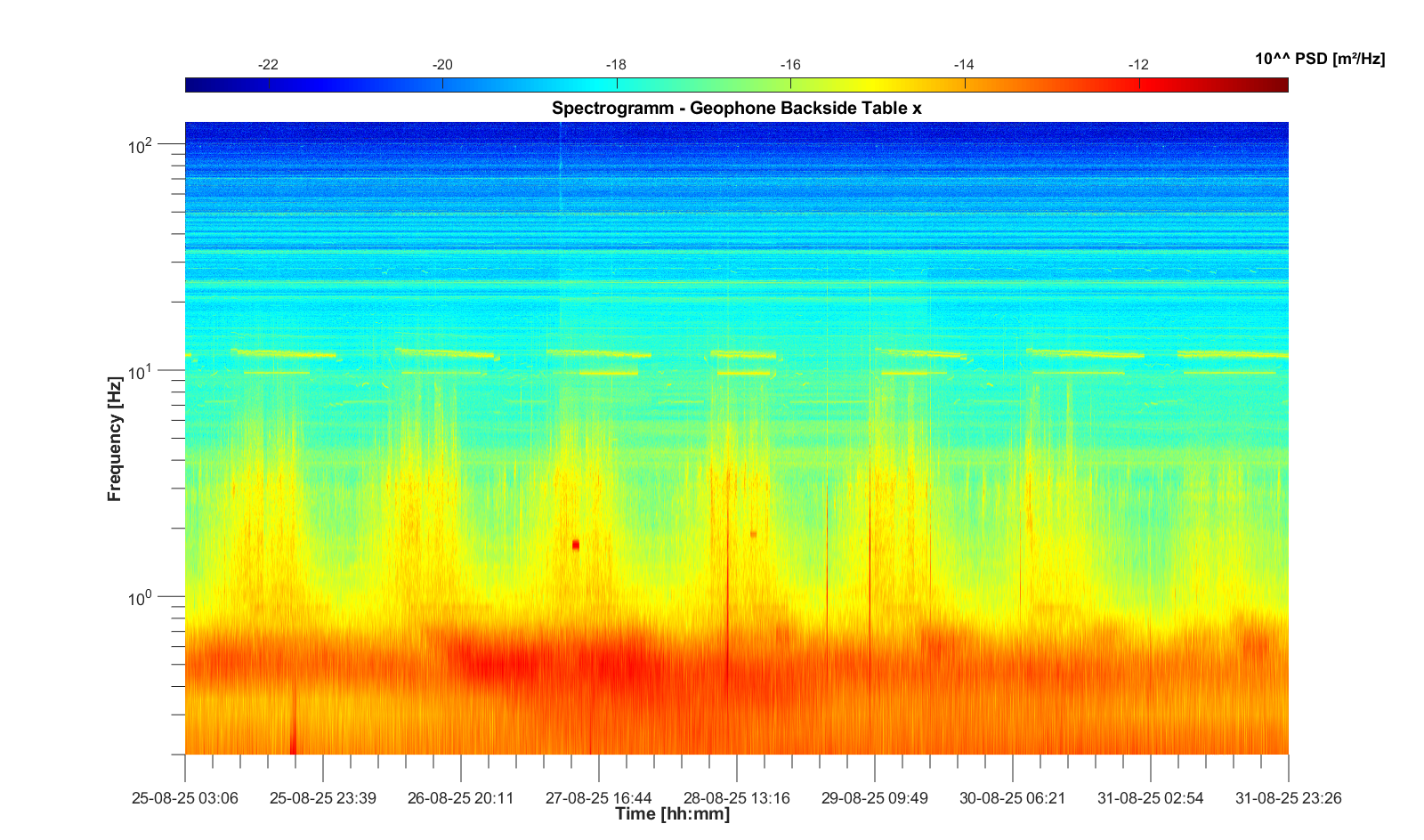Click the dark red end of colorbar
Image resolution: width=1424 pixels, height=840 pixels.
pyautogui.click(x=1277, y=85)
